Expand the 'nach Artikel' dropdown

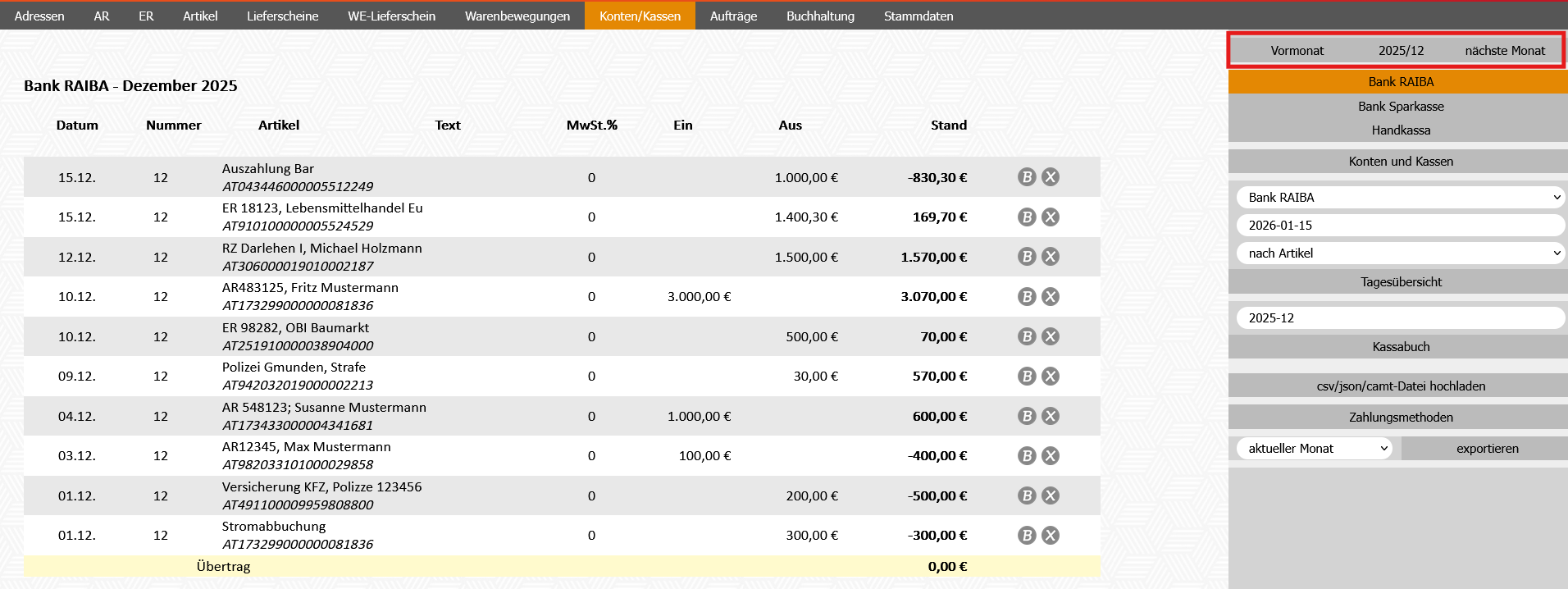[1400, 253]
